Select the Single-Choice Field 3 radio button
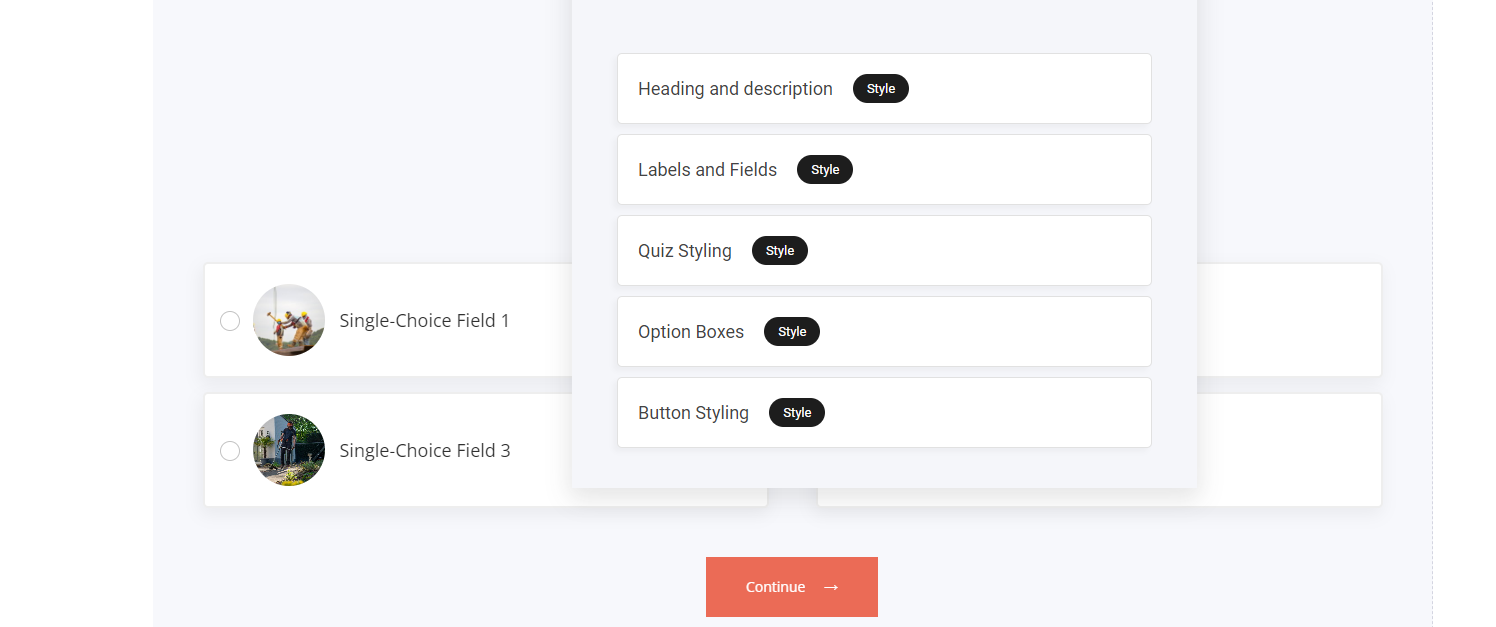 point(230,451)
